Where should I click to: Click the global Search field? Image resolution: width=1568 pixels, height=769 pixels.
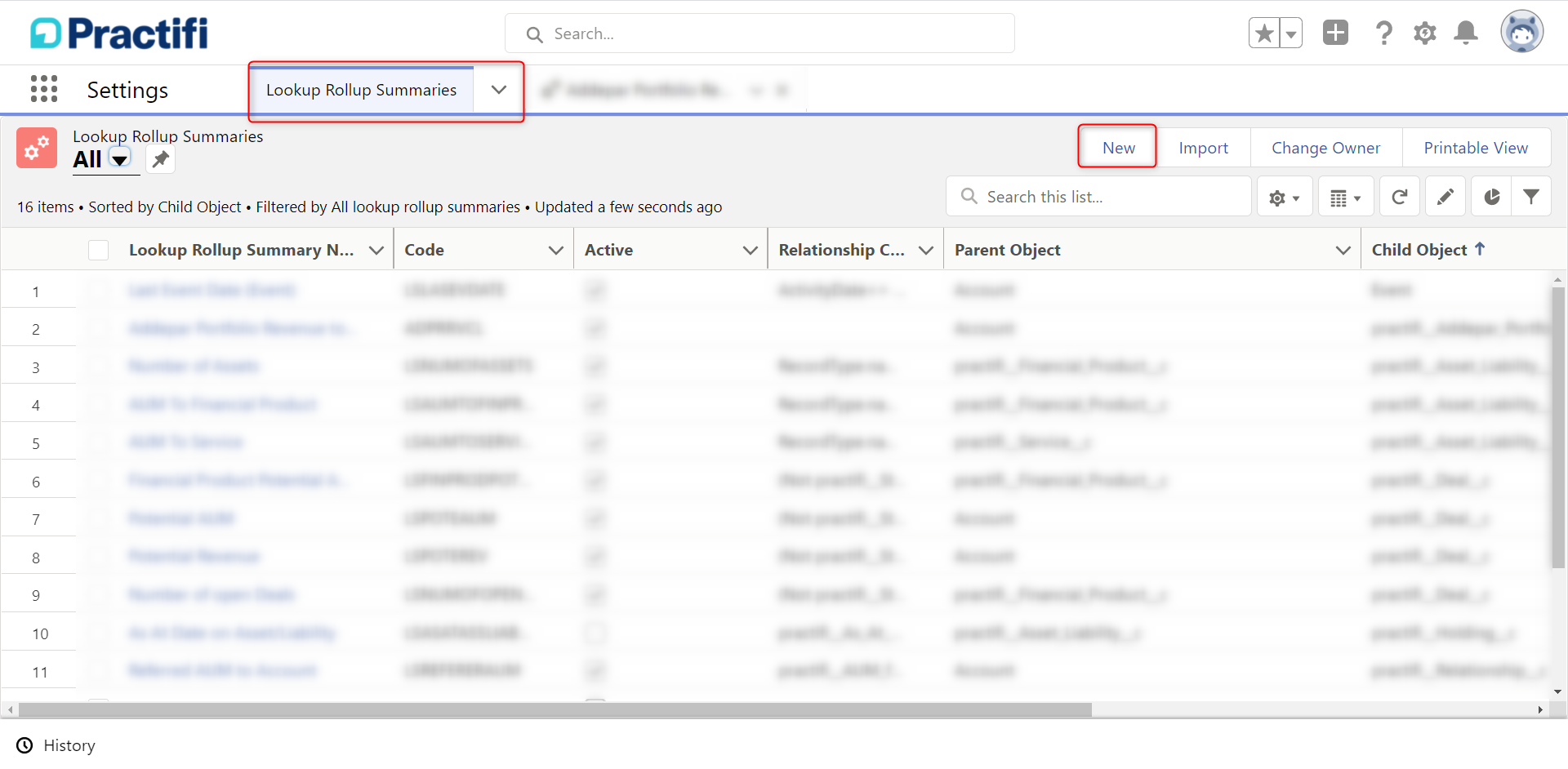coord(759,33)
